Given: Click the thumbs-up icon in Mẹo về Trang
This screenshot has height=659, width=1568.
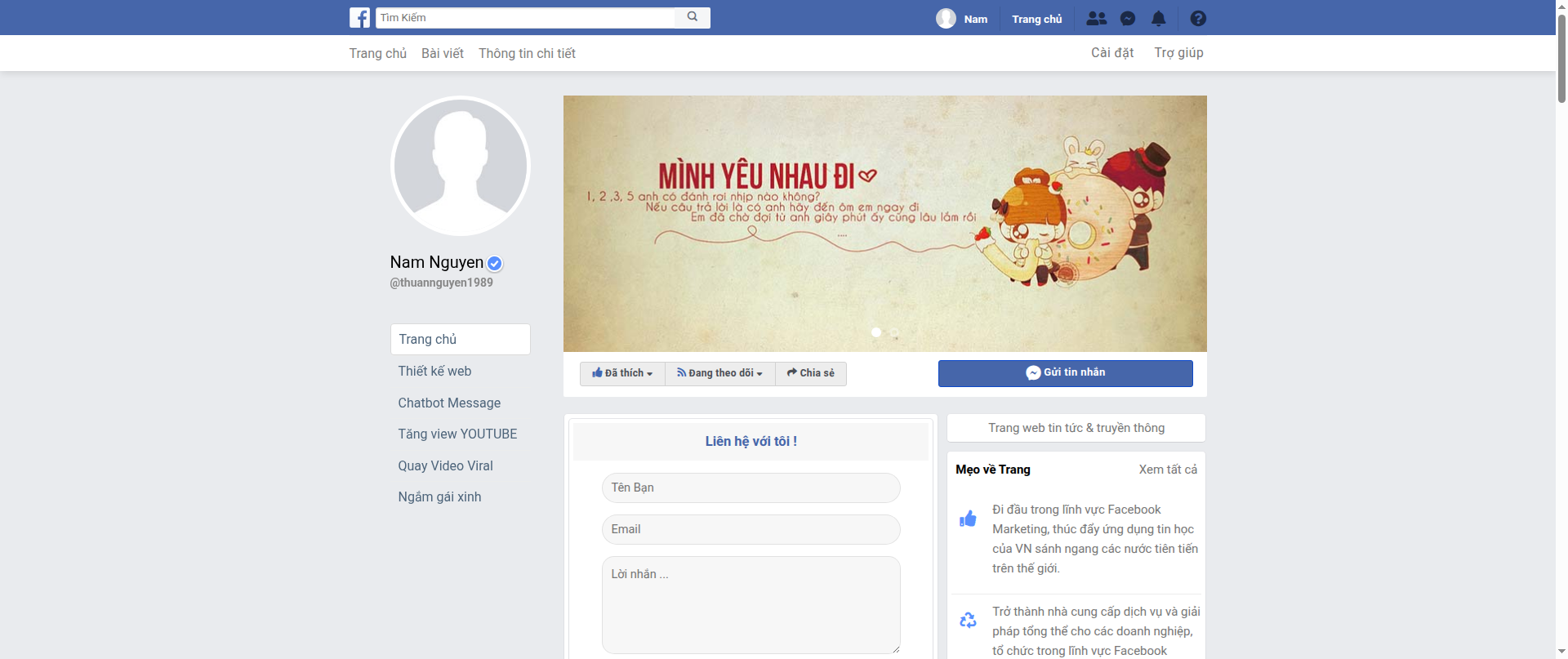Looking at the screenshot, I should (x=968, y=519).
